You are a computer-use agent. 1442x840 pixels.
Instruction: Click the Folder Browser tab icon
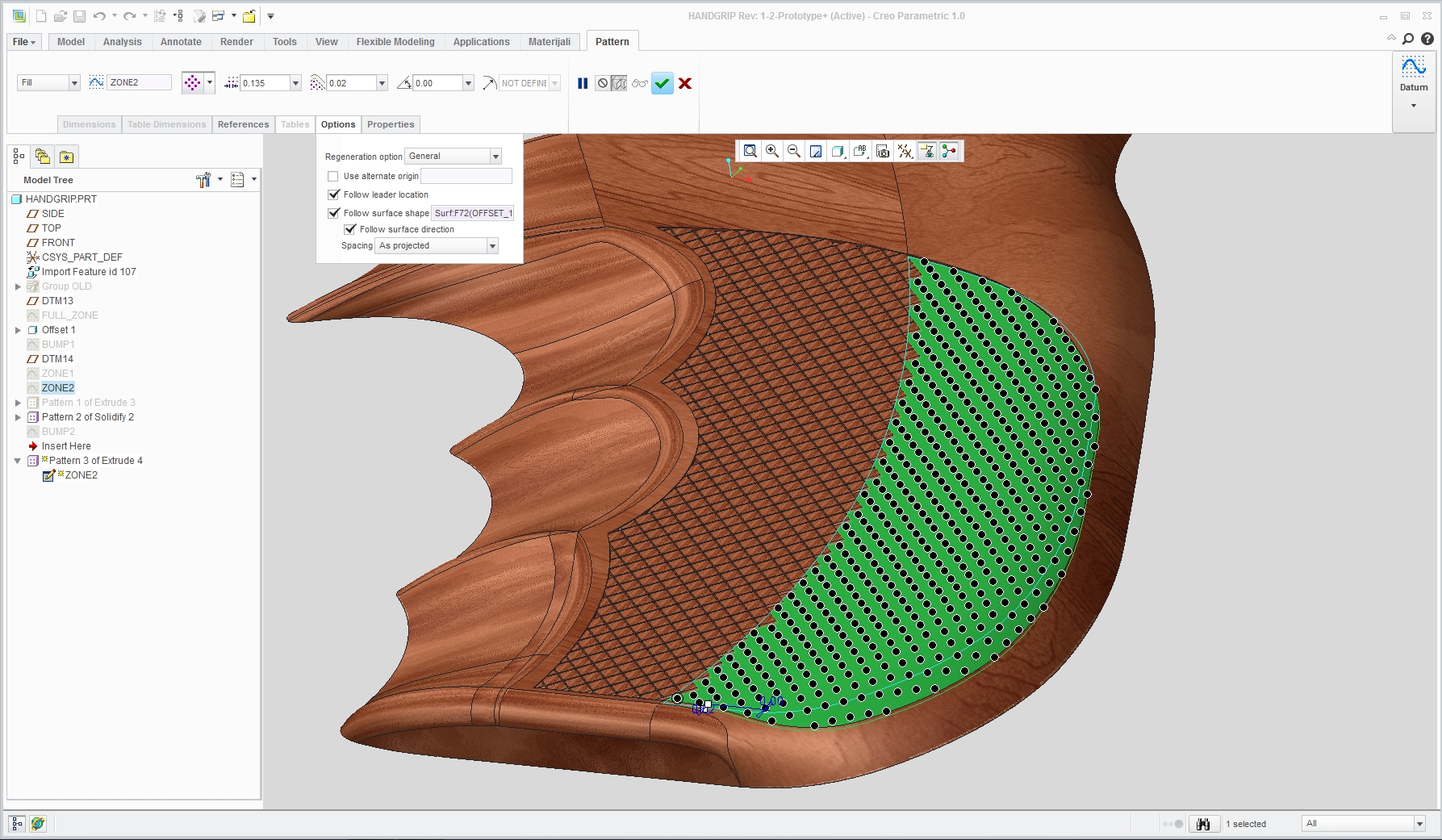43,157
